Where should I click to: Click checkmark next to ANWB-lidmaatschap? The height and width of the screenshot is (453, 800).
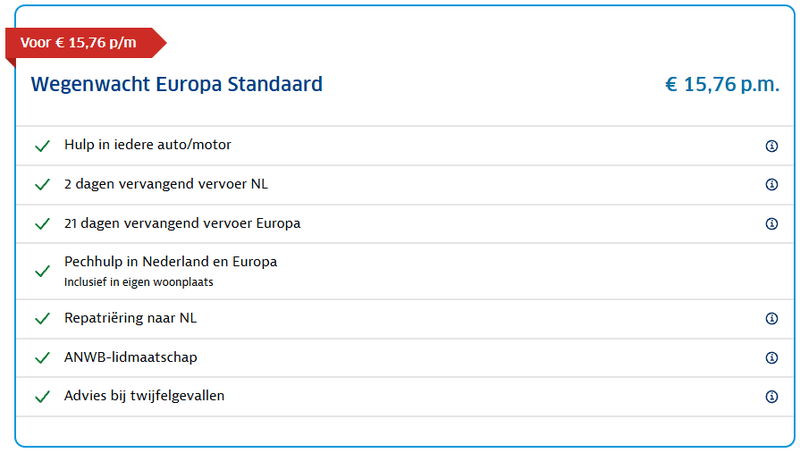[42, 358]
